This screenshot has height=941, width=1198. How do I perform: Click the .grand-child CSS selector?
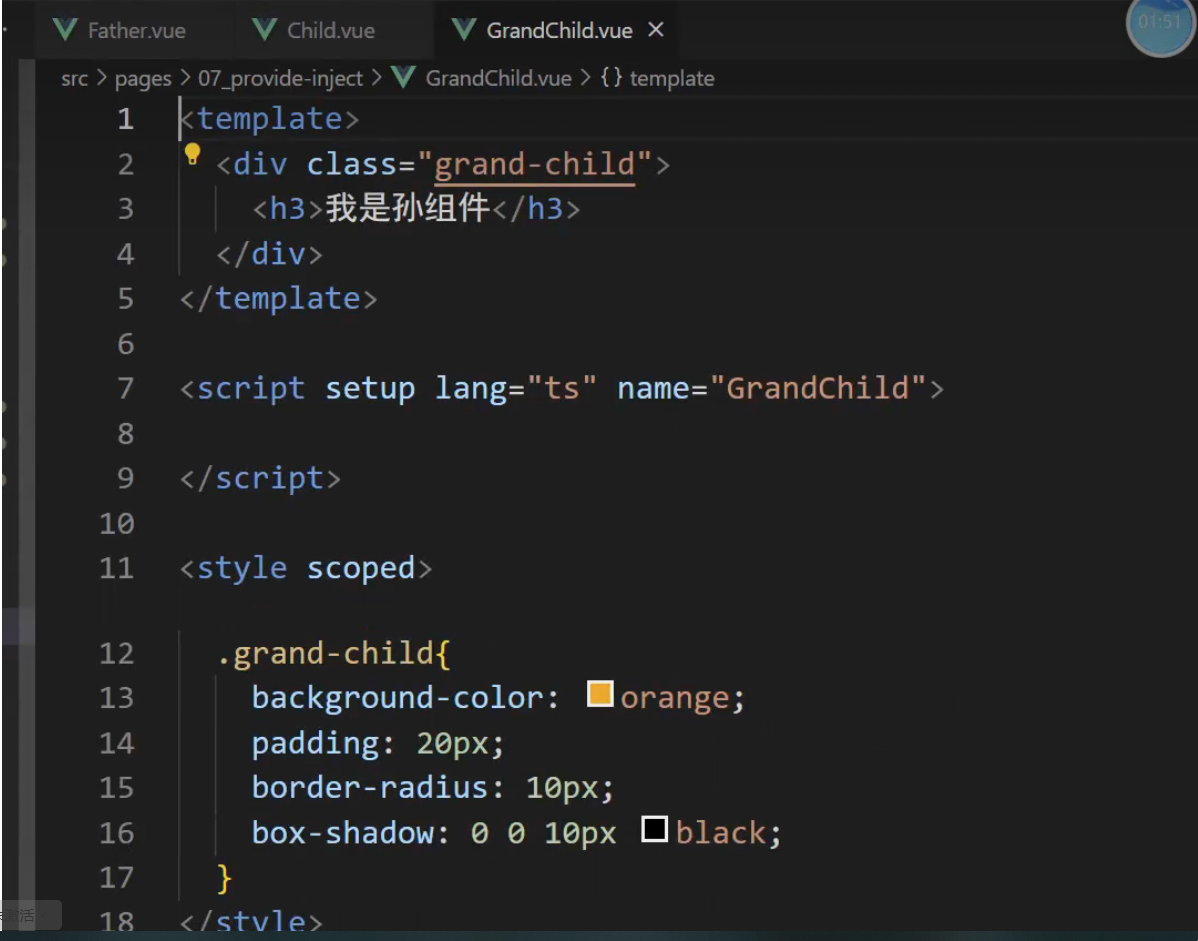pos(325,654)
